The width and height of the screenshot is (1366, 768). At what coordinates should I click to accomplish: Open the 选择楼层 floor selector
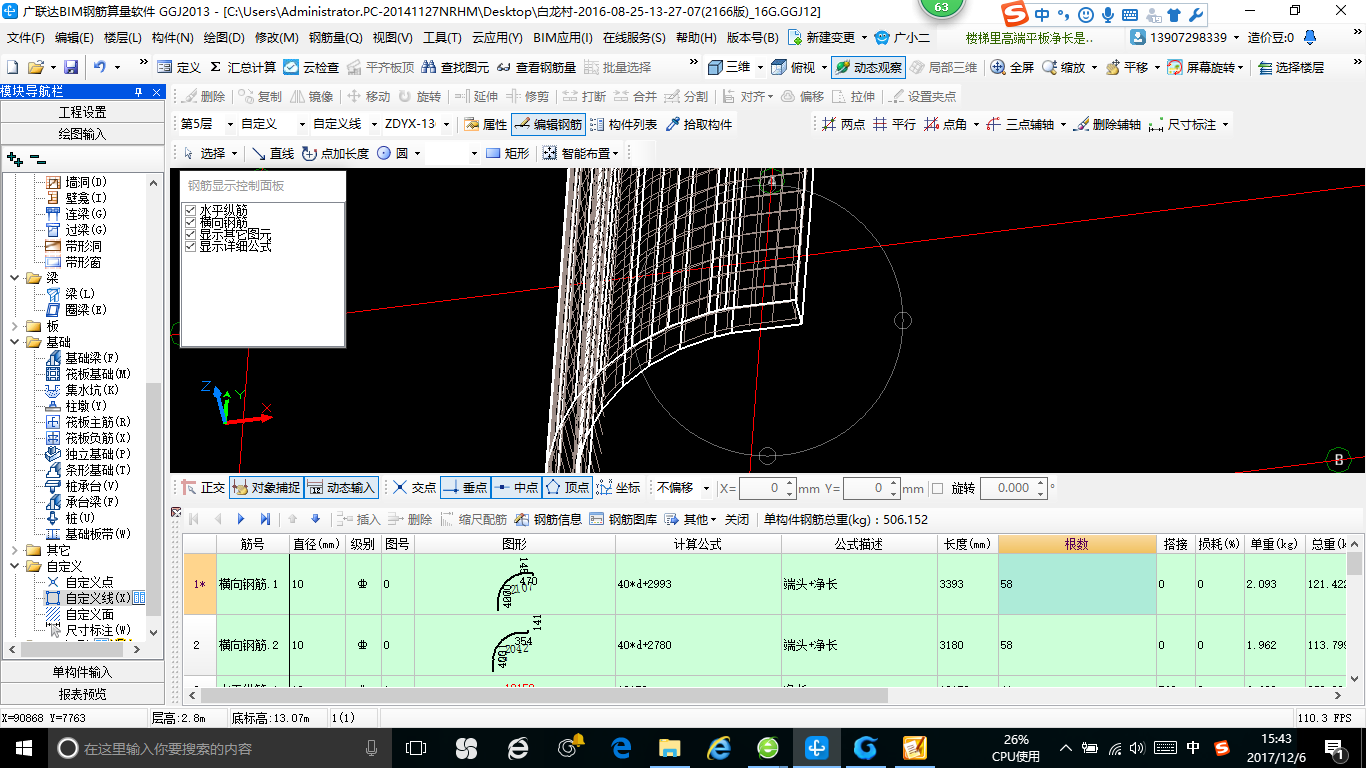click(1291, 67)
